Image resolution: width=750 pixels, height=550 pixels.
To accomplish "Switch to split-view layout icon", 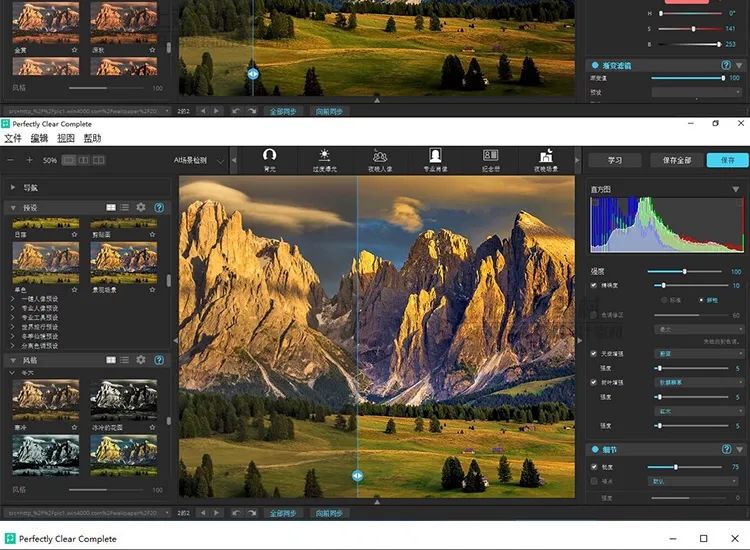I will coord(84,160).
